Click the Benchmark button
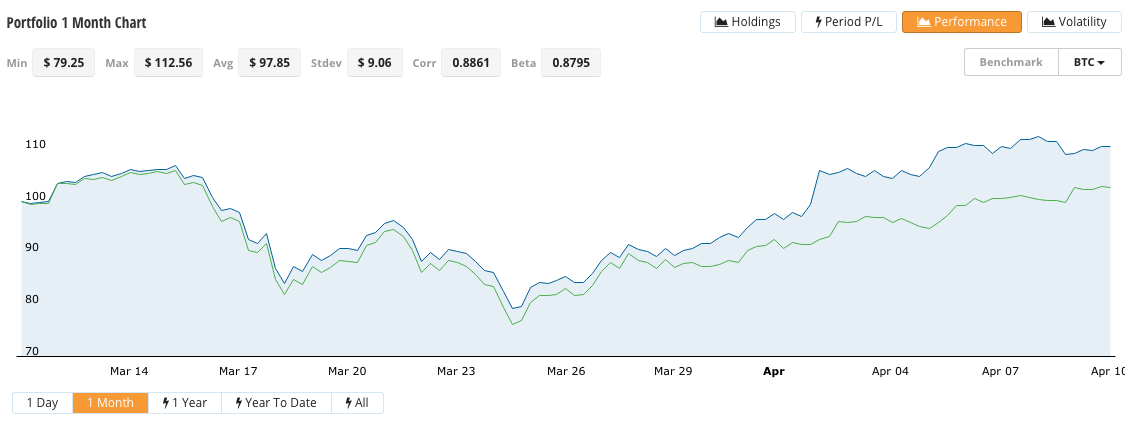This screenshot has width=1125, height=422. click(x=1011, y=62)
